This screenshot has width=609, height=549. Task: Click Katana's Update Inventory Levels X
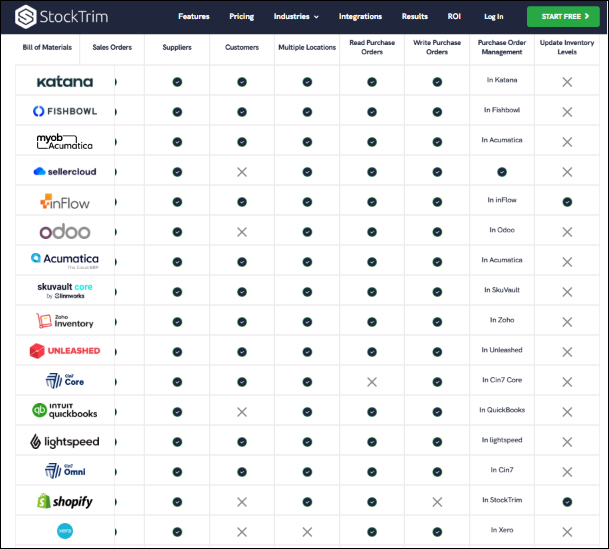tap(567, 82)
